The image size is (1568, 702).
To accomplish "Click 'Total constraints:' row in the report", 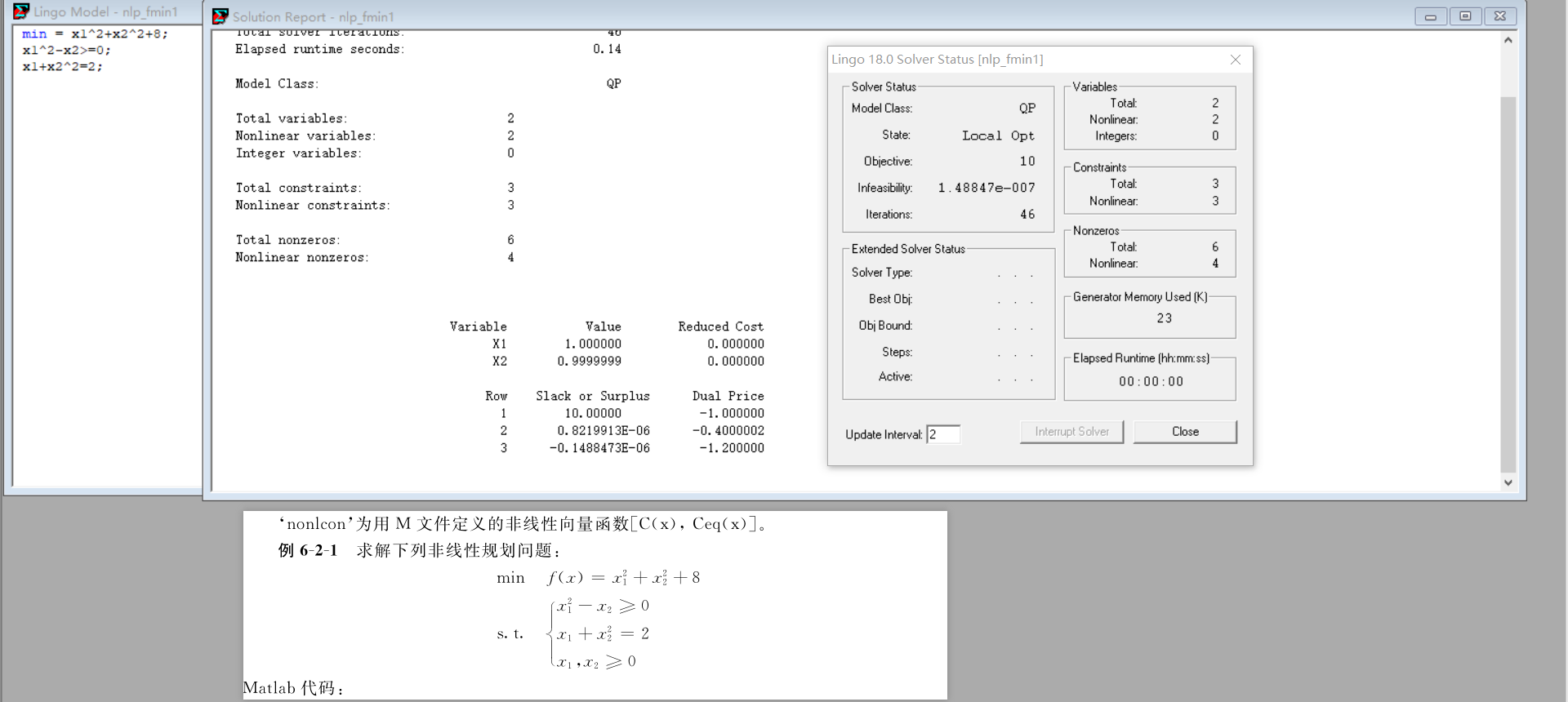I will 375,188.
